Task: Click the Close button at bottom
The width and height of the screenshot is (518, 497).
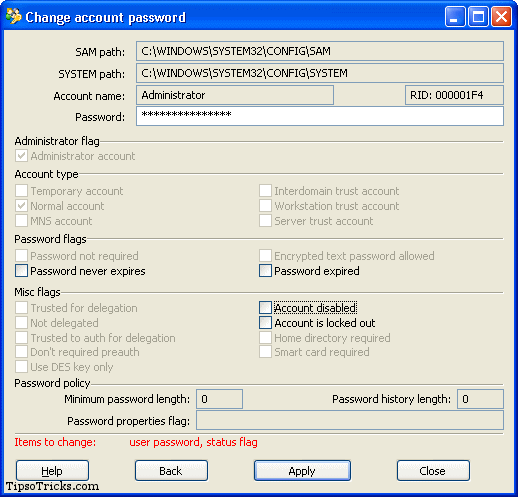Action: (433, 471)
